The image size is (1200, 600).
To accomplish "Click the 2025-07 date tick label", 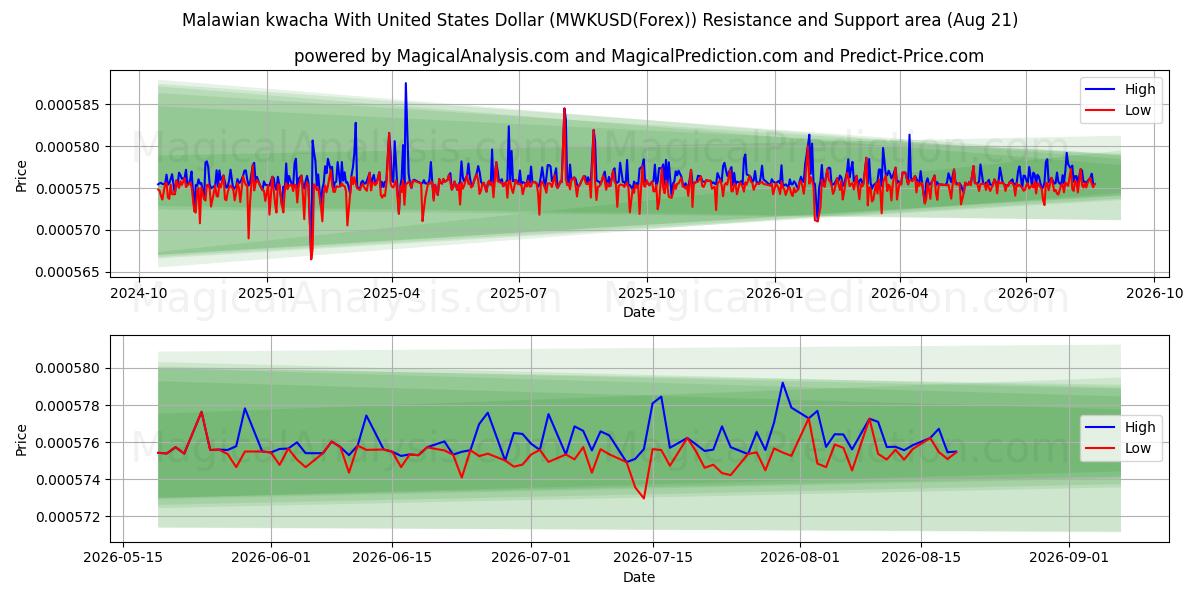I will [x=518, y=293].
